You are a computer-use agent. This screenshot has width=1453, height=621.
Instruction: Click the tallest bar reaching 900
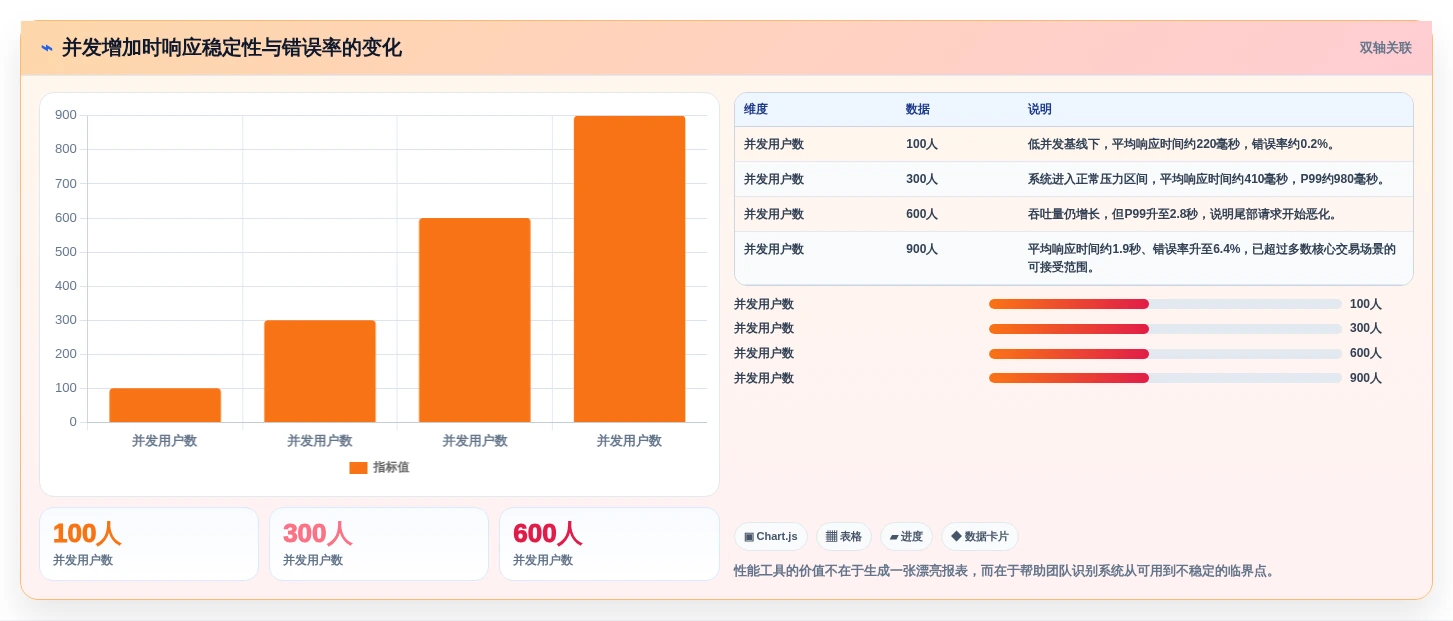(629, 269)
